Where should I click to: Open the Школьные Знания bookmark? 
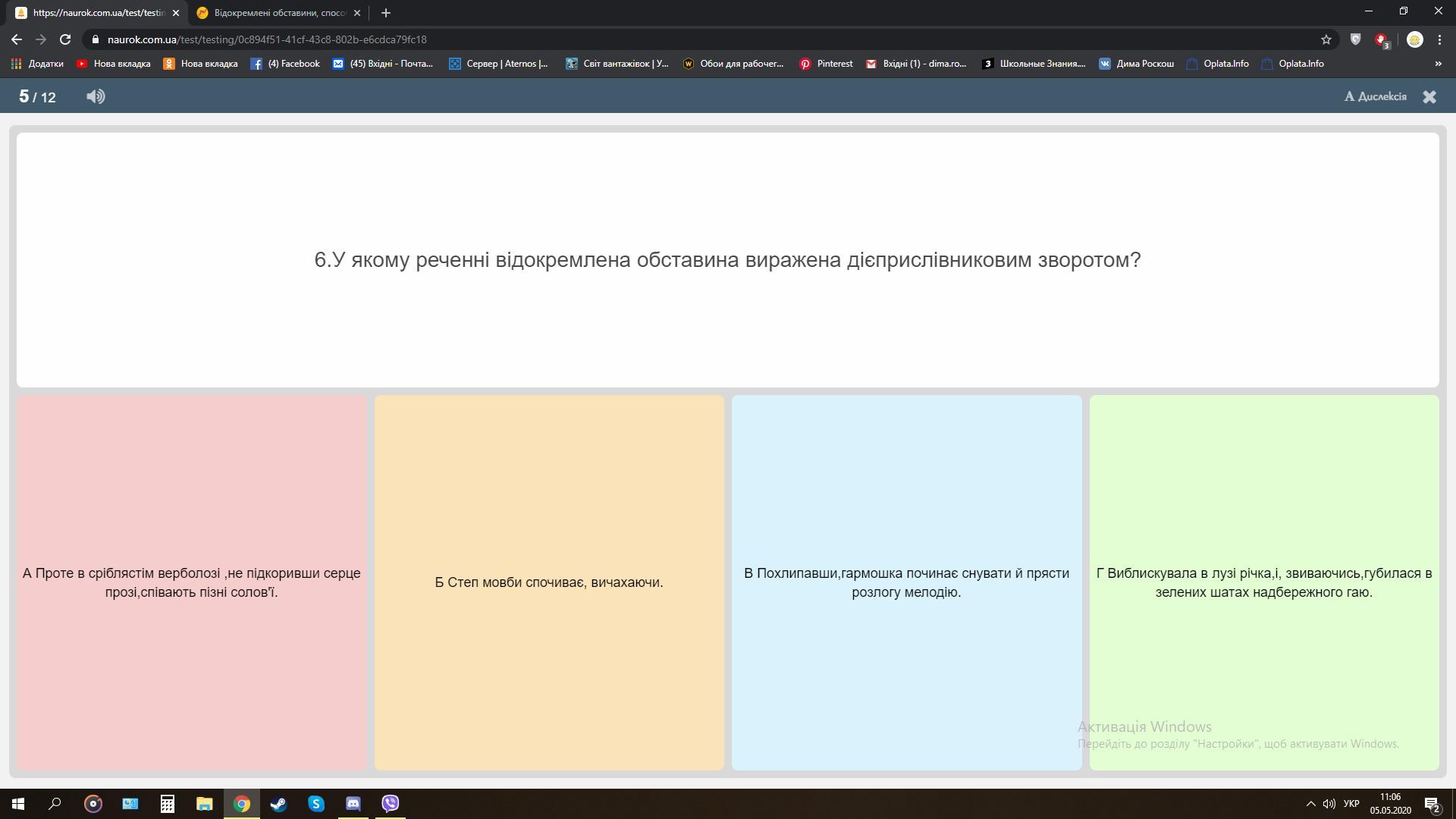(x=1034, y=64)
